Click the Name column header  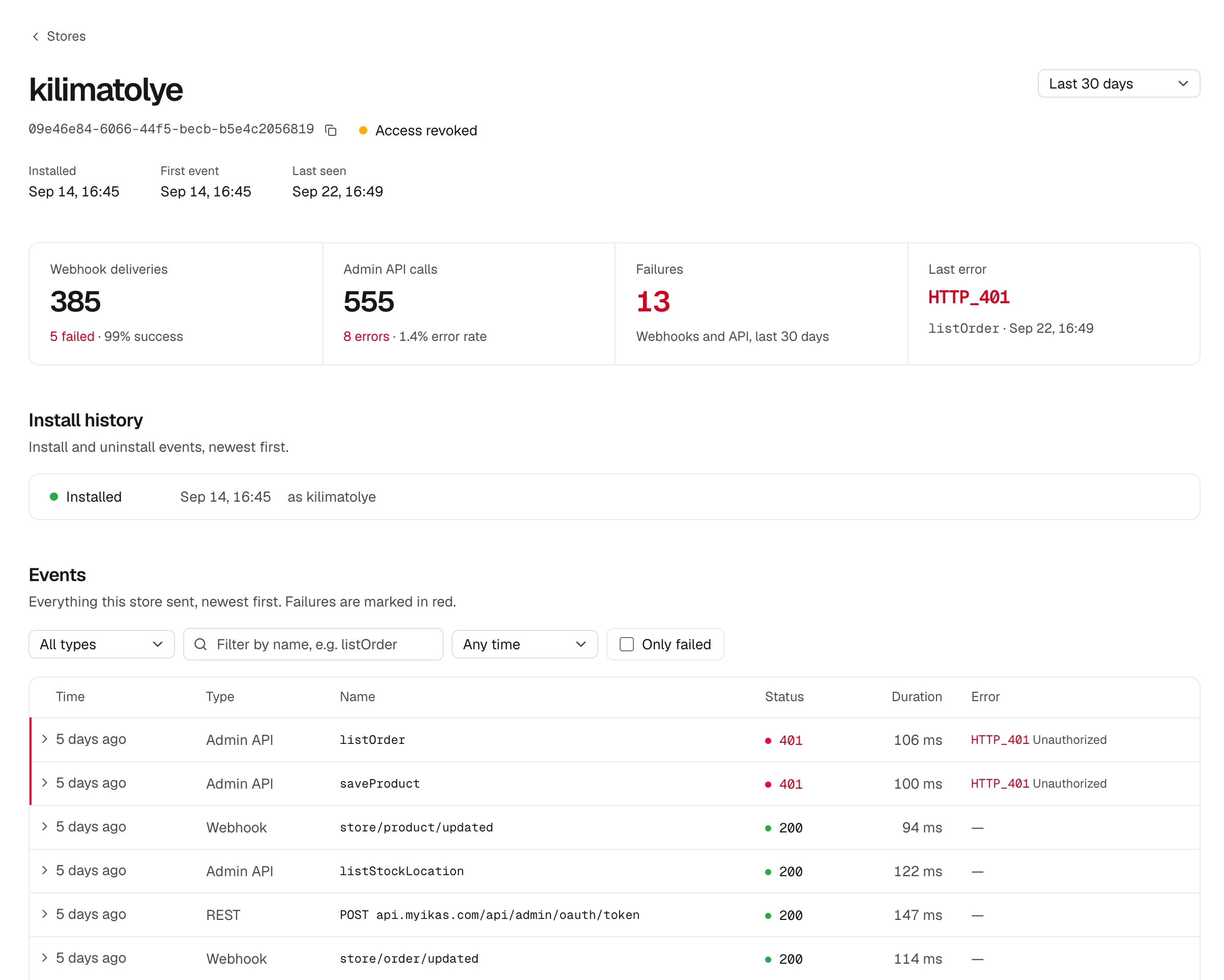357,697
